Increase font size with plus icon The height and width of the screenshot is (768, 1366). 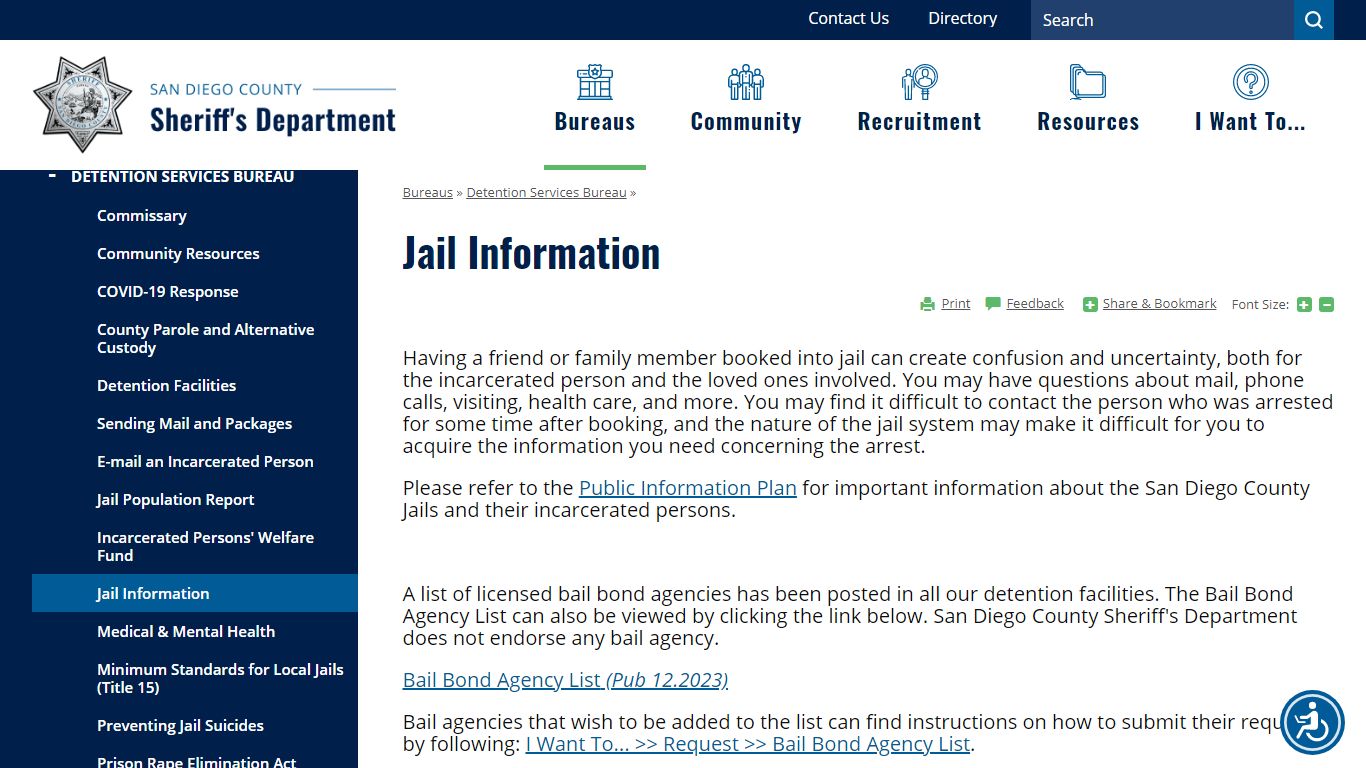(1304, 304)
